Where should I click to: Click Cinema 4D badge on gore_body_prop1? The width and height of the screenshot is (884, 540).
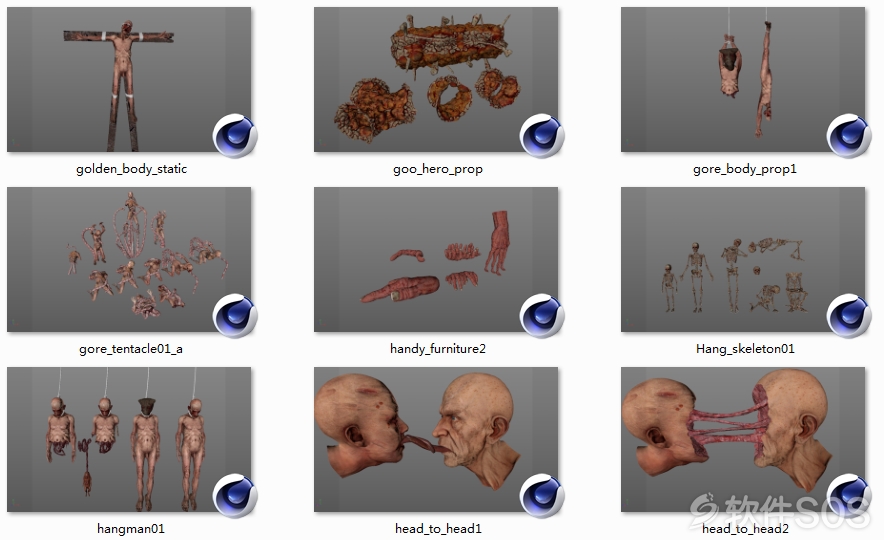(849, 136)
